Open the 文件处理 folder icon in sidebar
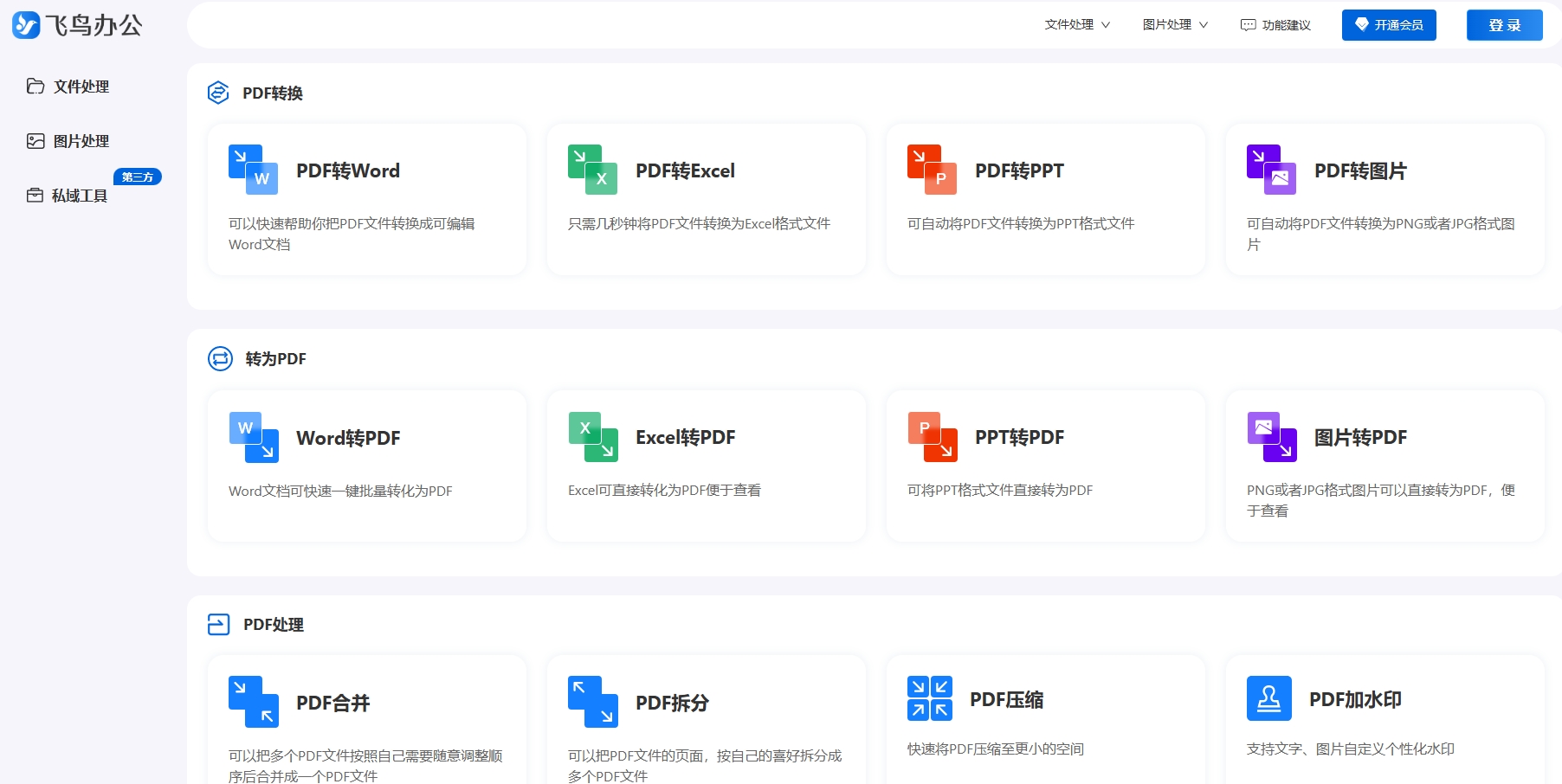Image resolution: width=1562 pixels, height=784 pixels. pos(35,87)
